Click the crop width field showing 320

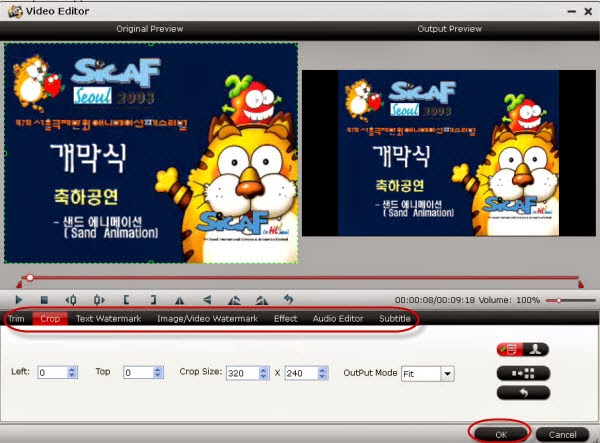(x=243, y=373)
